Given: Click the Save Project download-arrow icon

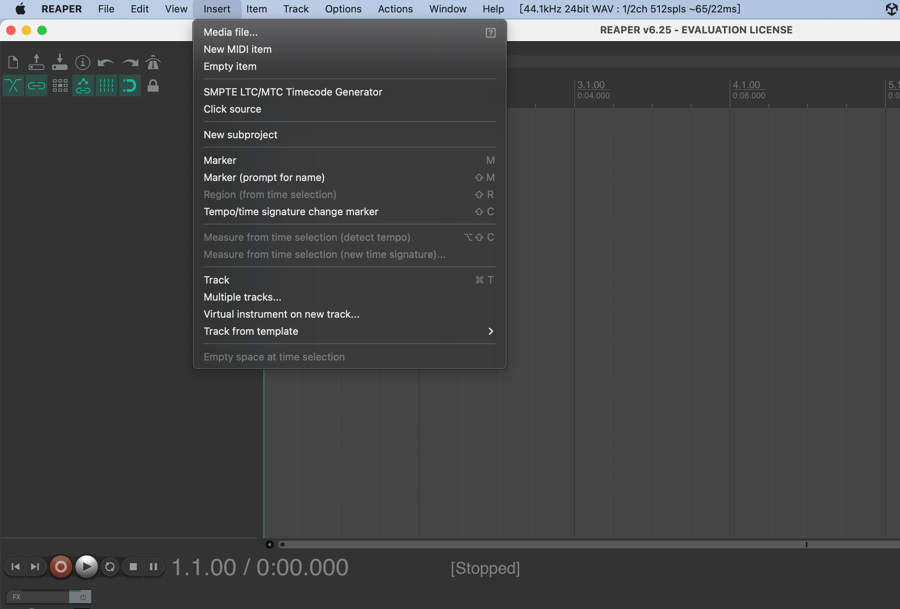Looking at the screenshot, I should [60, 63].
